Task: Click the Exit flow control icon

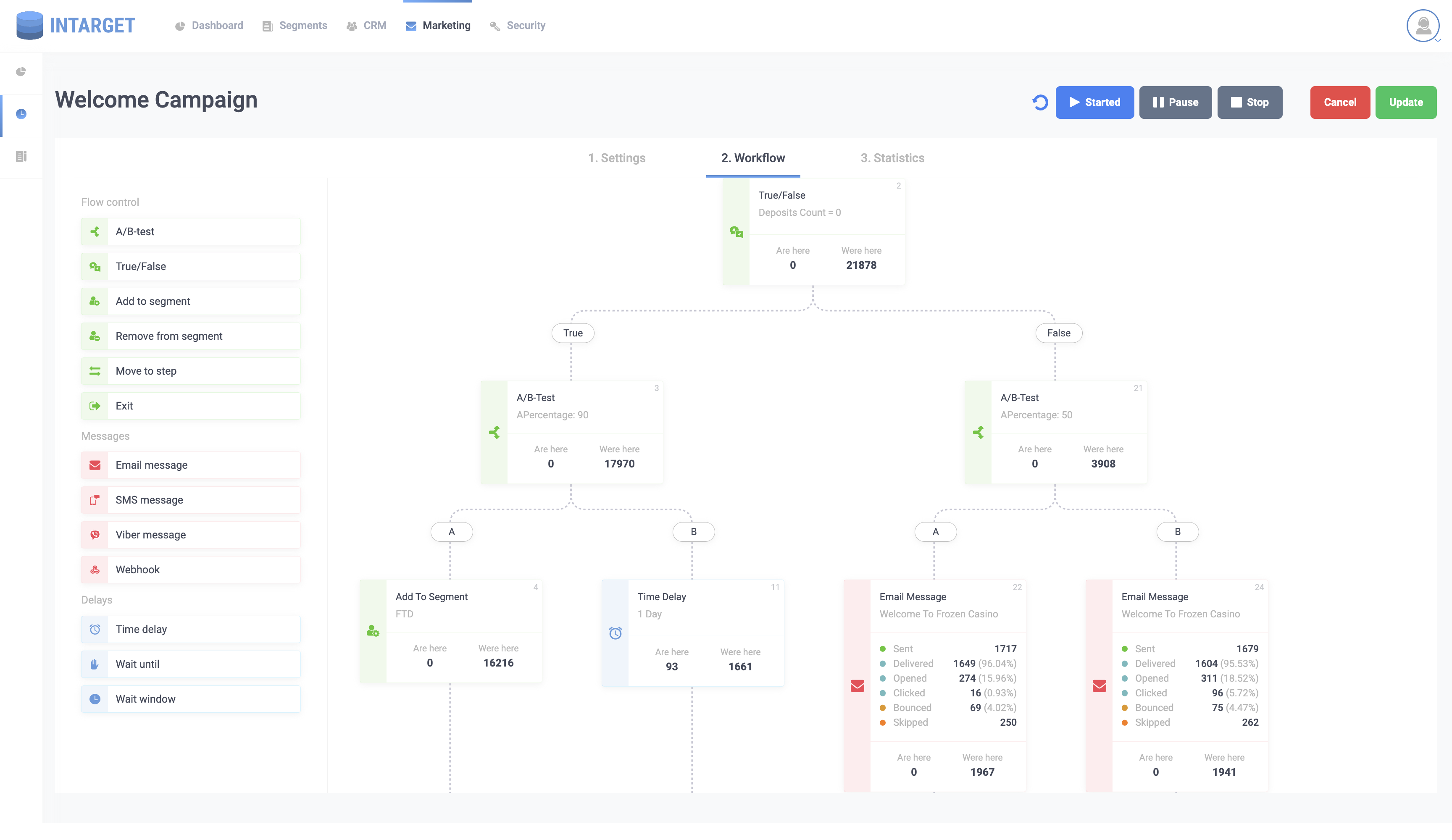Action: pos(95,405)
